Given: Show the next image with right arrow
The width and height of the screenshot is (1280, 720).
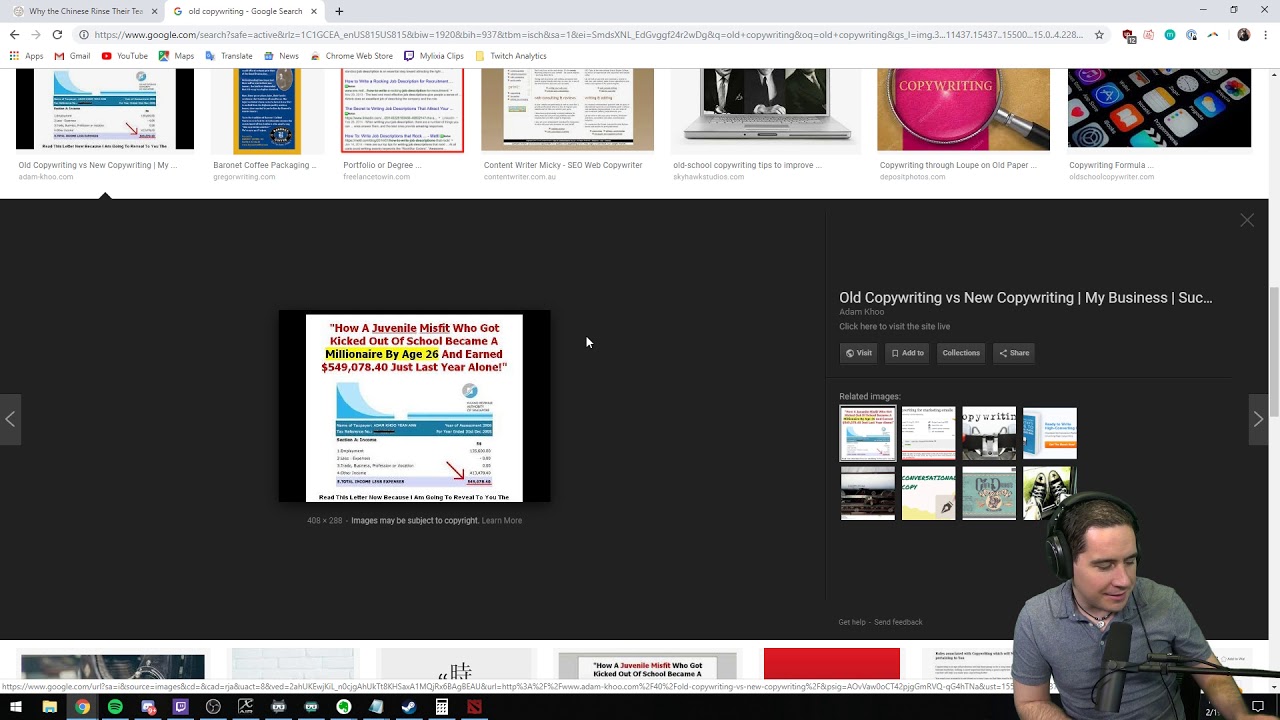Looking at the screenshot, I should [x=1258, y=419].
